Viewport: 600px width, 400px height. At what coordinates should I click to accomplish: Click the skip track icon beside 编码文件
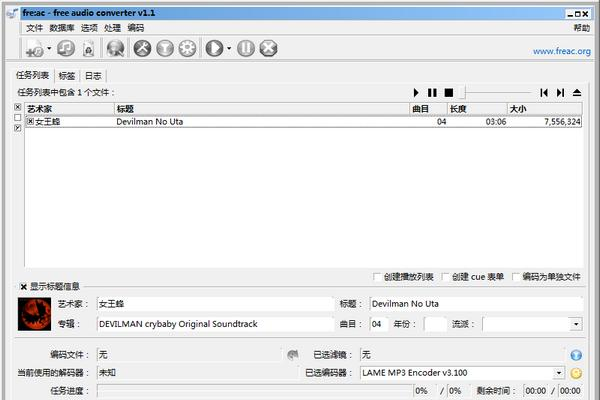click(293, 355)
